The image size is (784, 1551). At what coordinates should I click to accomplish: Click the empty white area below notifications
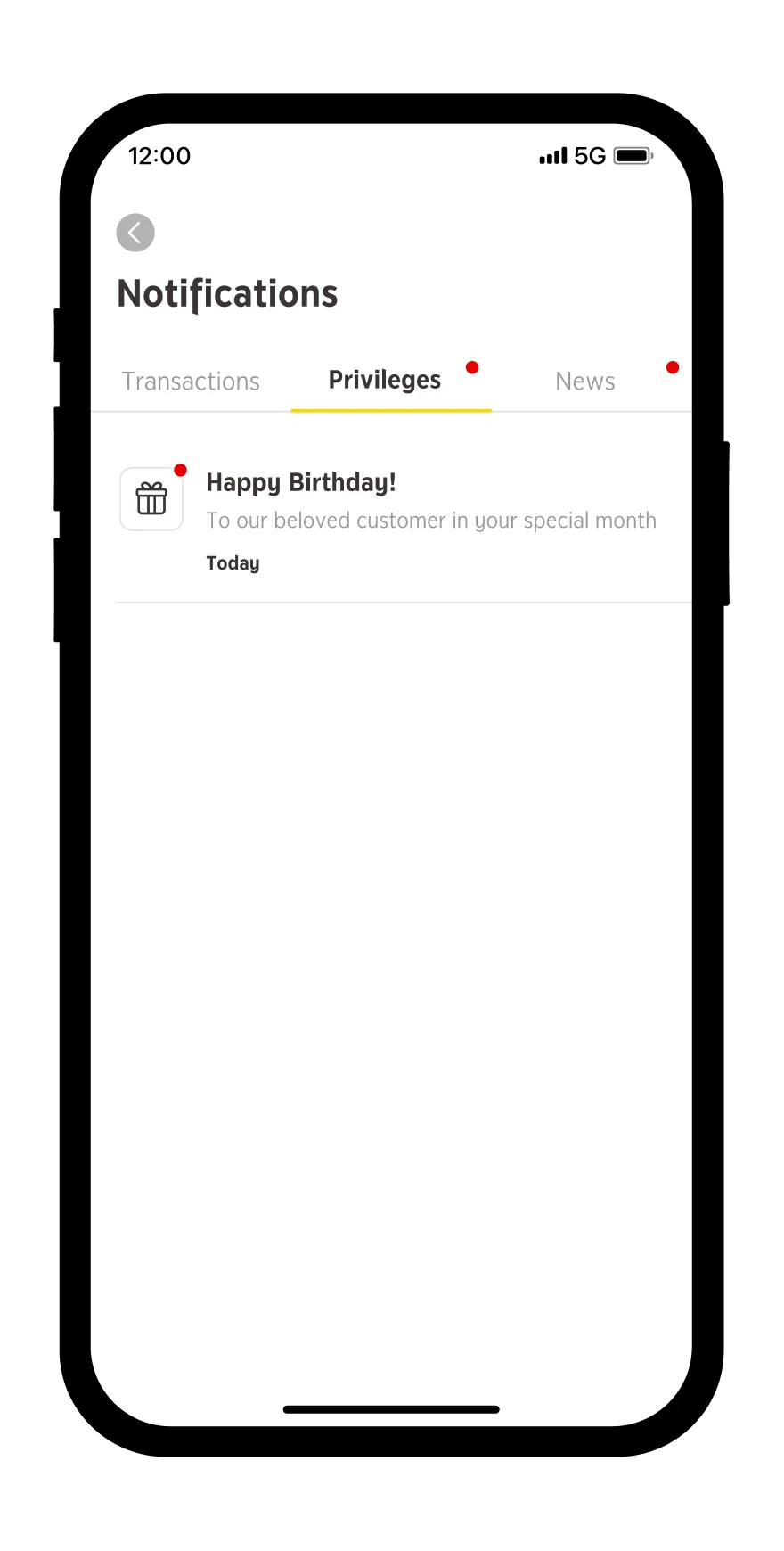tap(391, 981)
